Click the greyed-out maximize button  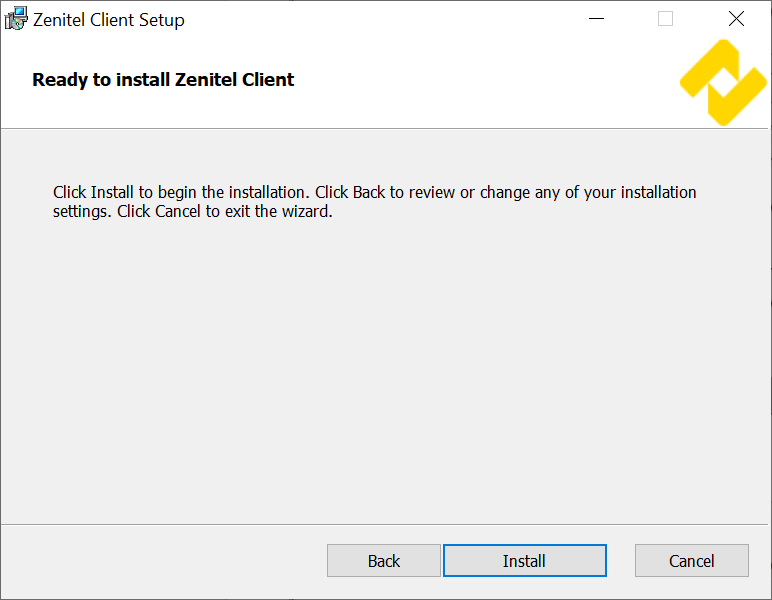point(666,19)
